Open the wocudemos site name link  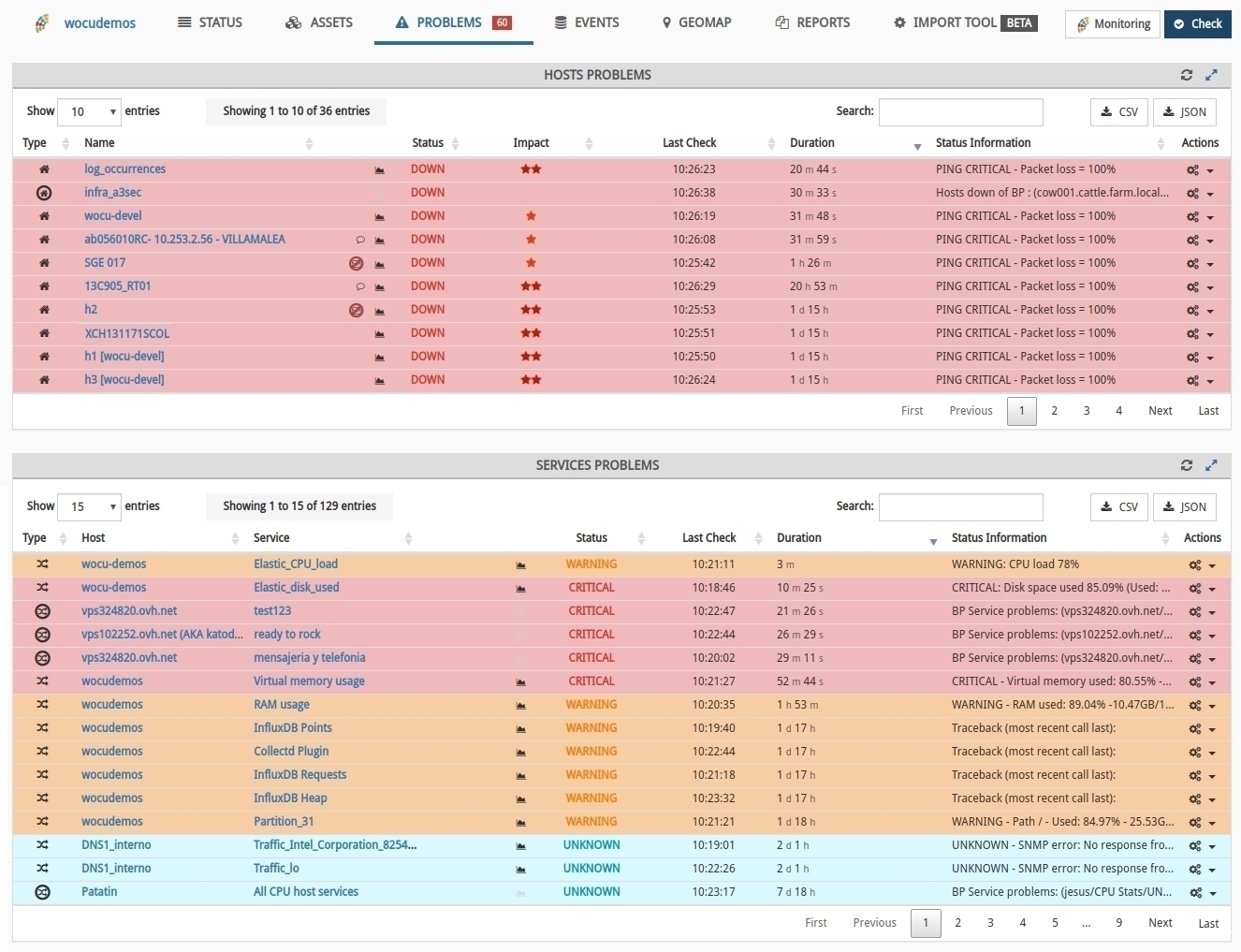(100, 23)
